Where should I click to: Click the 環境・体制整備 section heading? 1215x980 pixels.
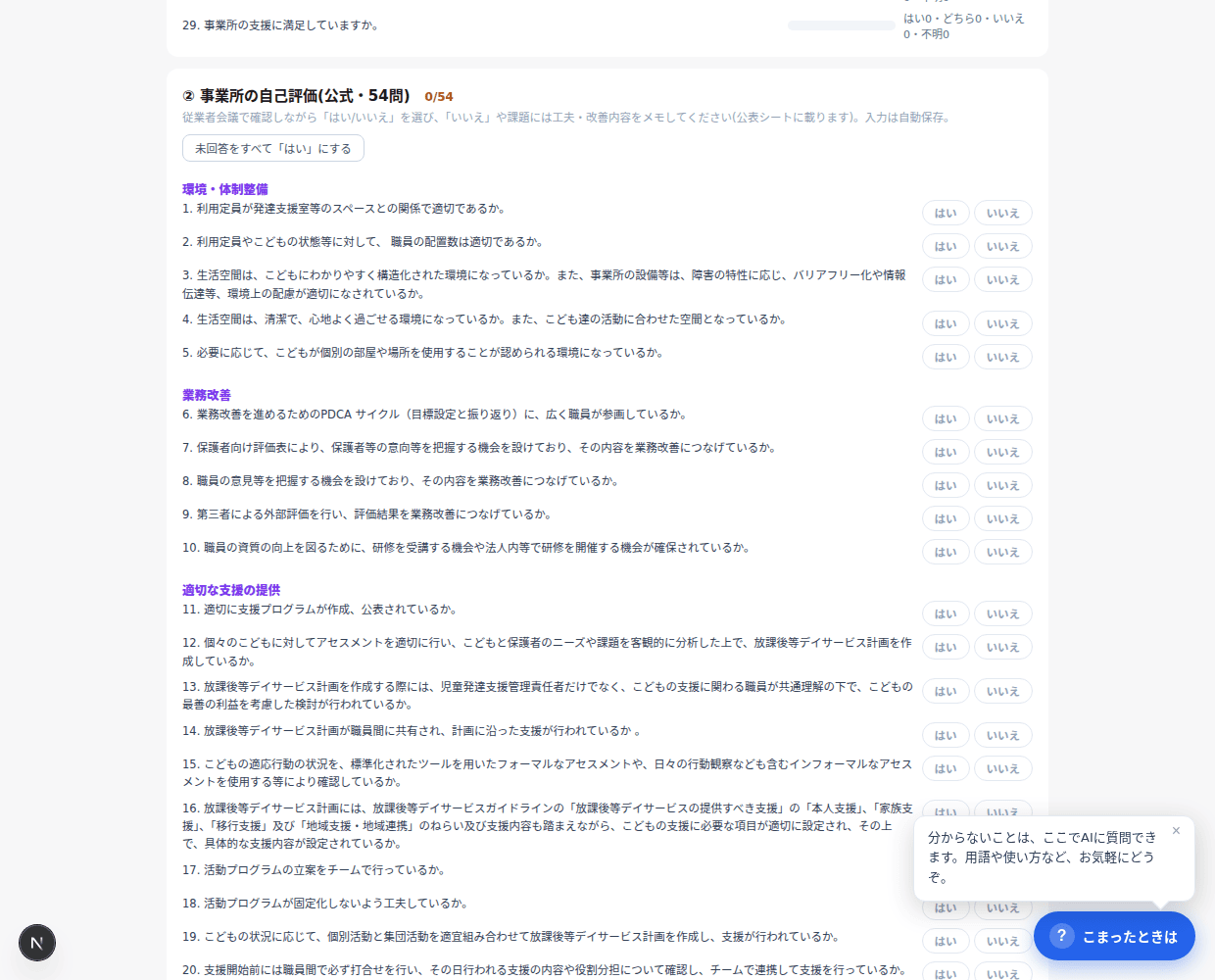pos(225,189)
